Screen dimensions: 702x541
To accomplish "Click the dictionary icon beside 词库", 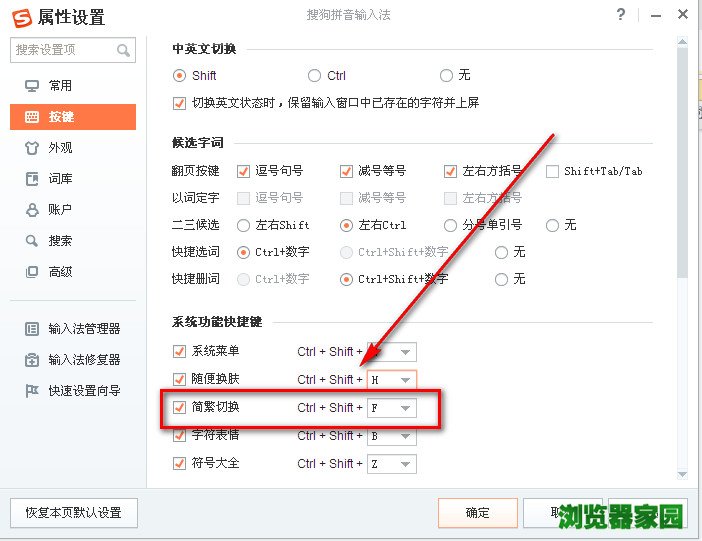I will point(31,179).
